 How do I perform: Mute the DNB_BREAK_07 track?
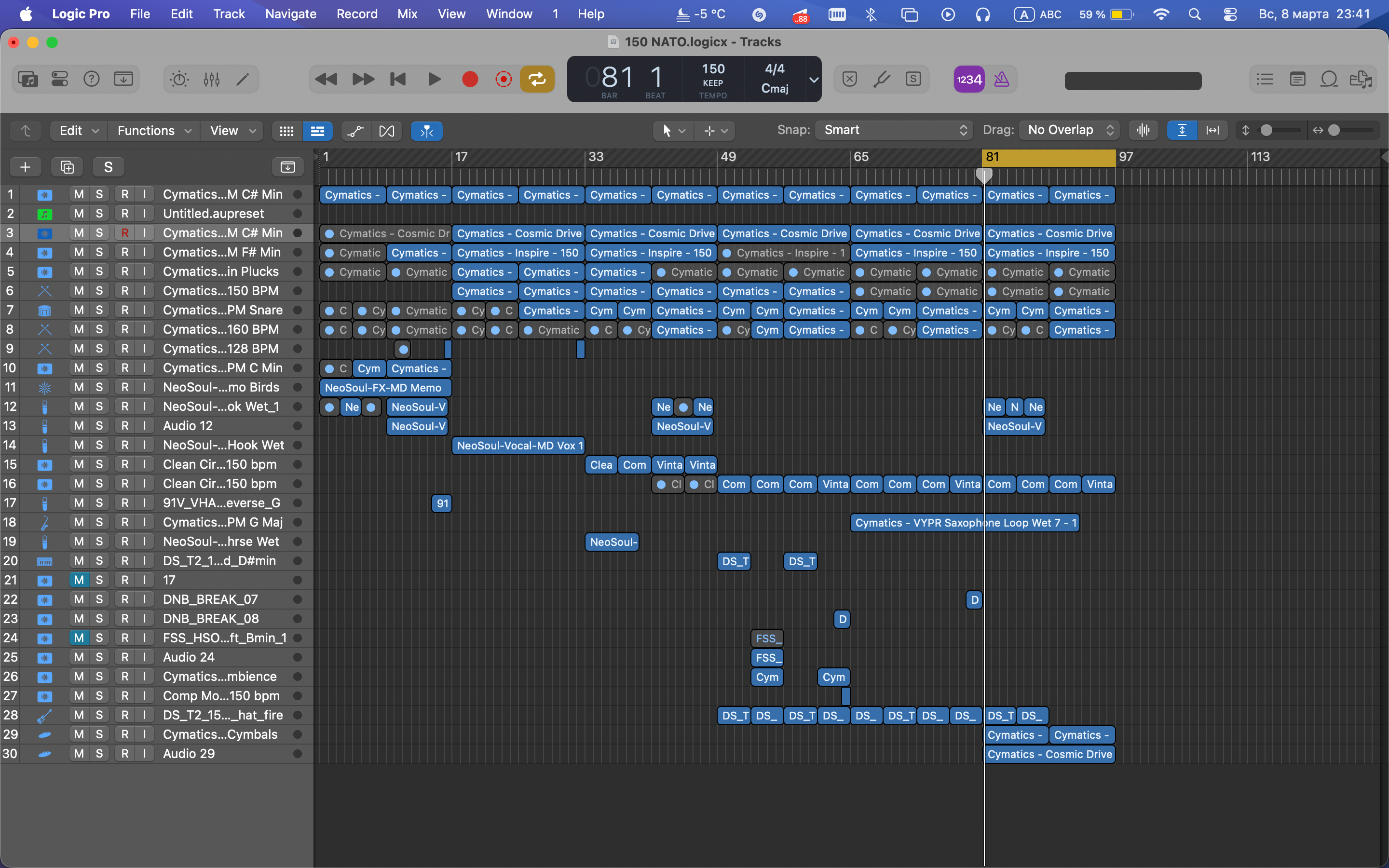(x=79, y=599)
